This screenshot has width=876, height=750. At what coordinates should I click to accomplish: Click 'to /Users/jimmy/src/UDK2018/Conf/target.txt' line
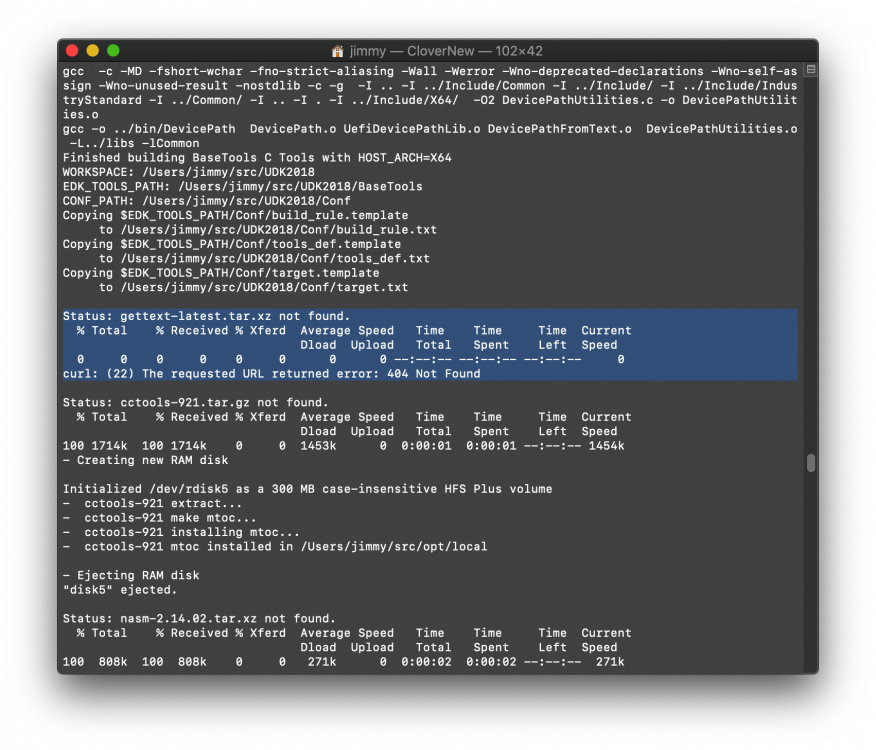point(254,288)
